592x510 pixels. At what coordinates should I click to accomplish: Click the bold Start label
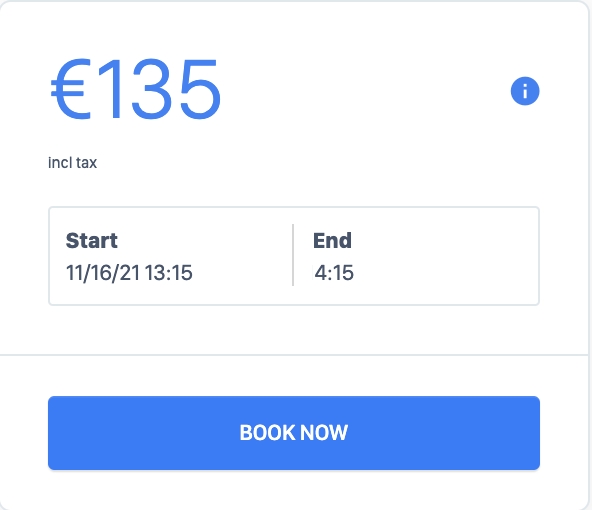tap(91, 240)
